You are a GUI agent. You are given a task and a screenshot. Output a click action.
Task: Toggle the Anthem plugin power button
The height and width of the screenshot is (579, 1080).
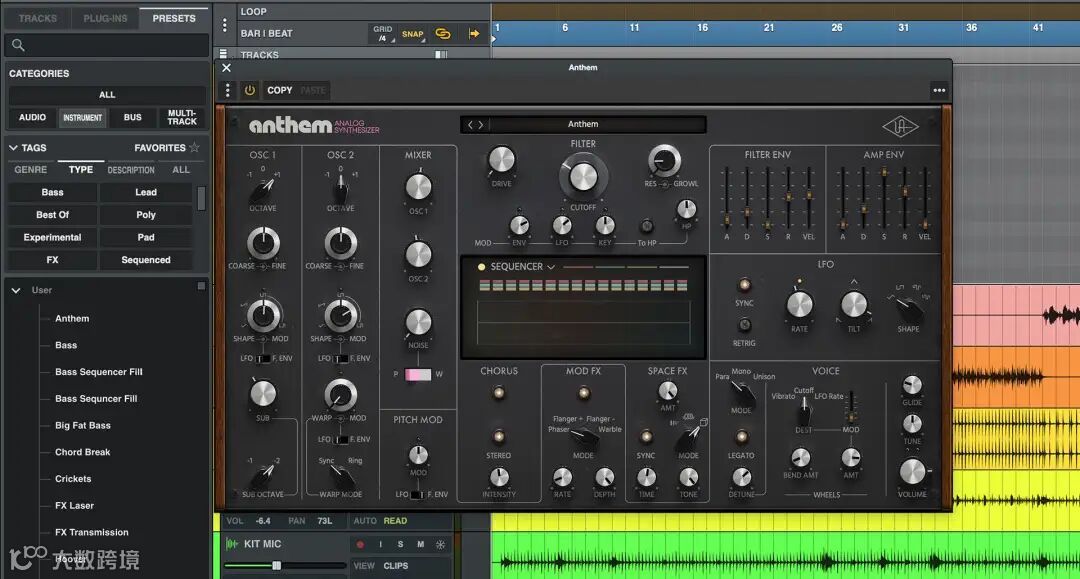[249, 90]
